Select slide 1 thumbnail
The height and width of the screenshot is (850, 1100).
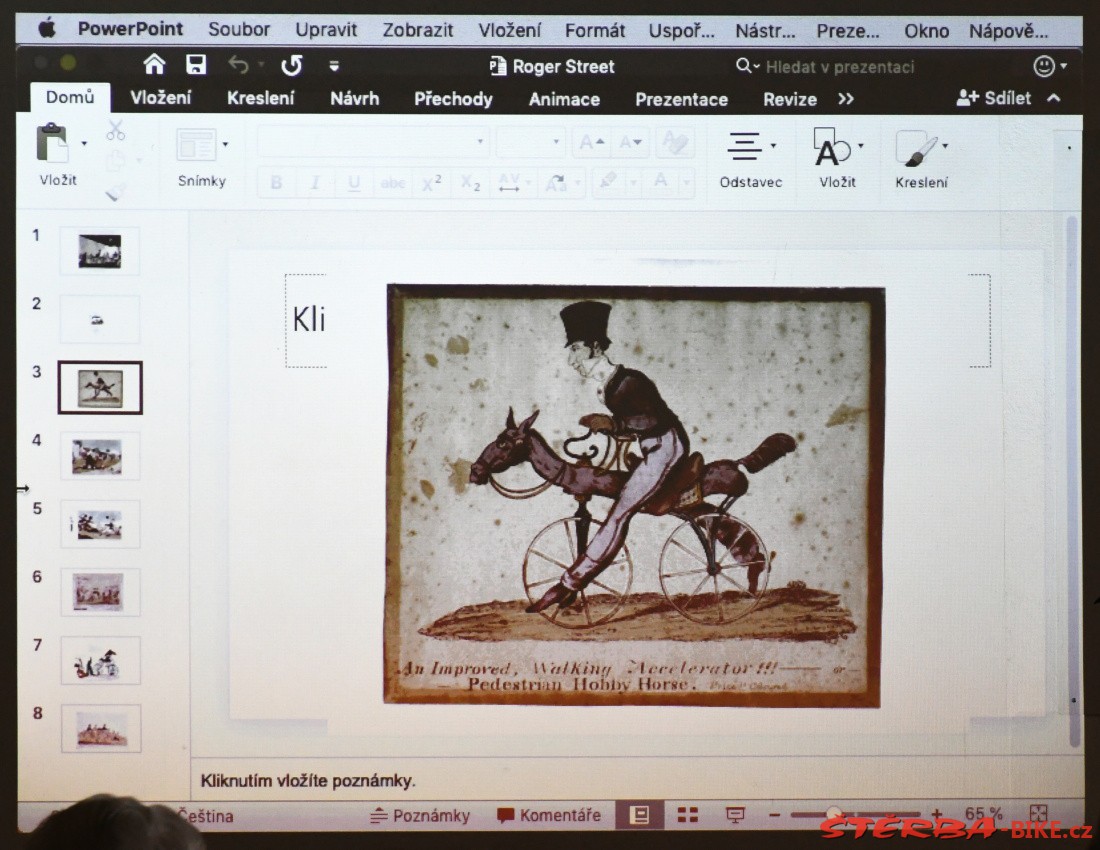[x=100, y=251]
